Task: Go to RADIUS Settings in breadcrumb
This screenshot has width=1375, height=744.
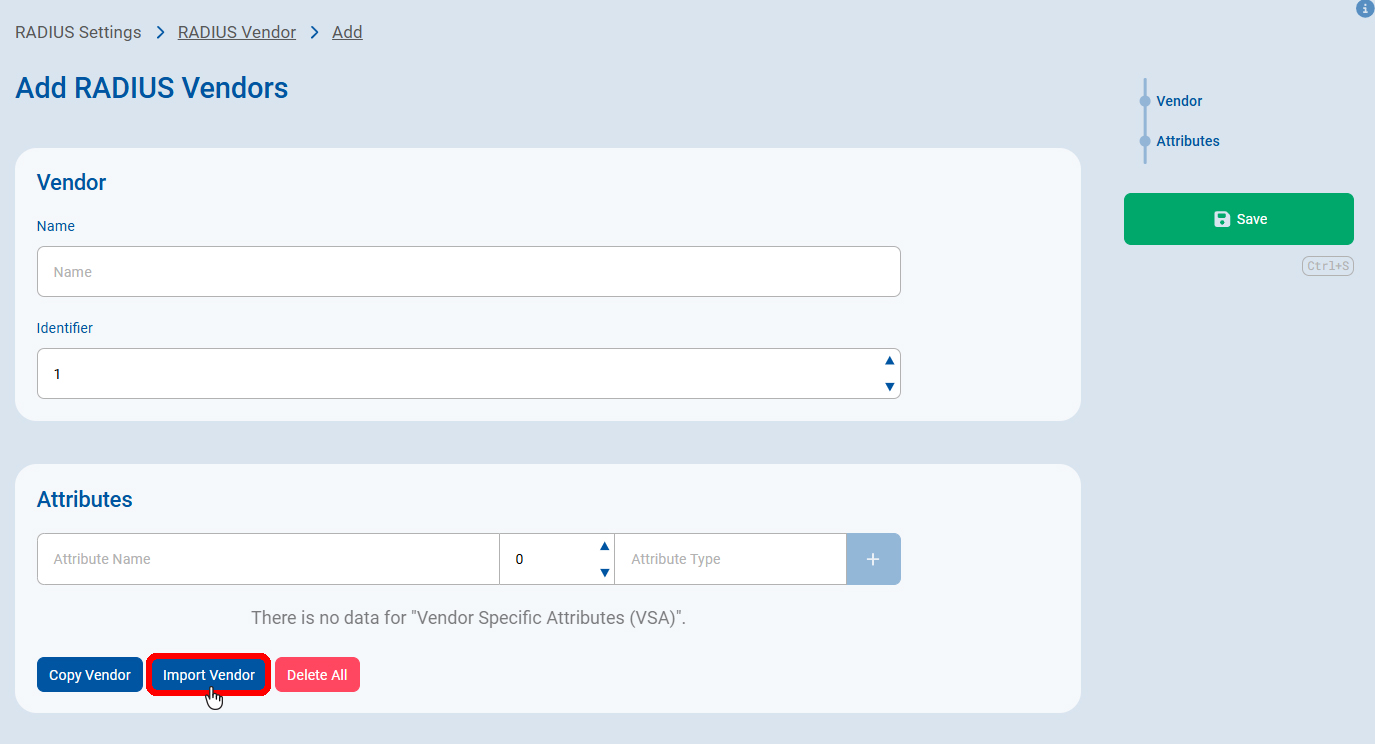Action: click(78, 32)
